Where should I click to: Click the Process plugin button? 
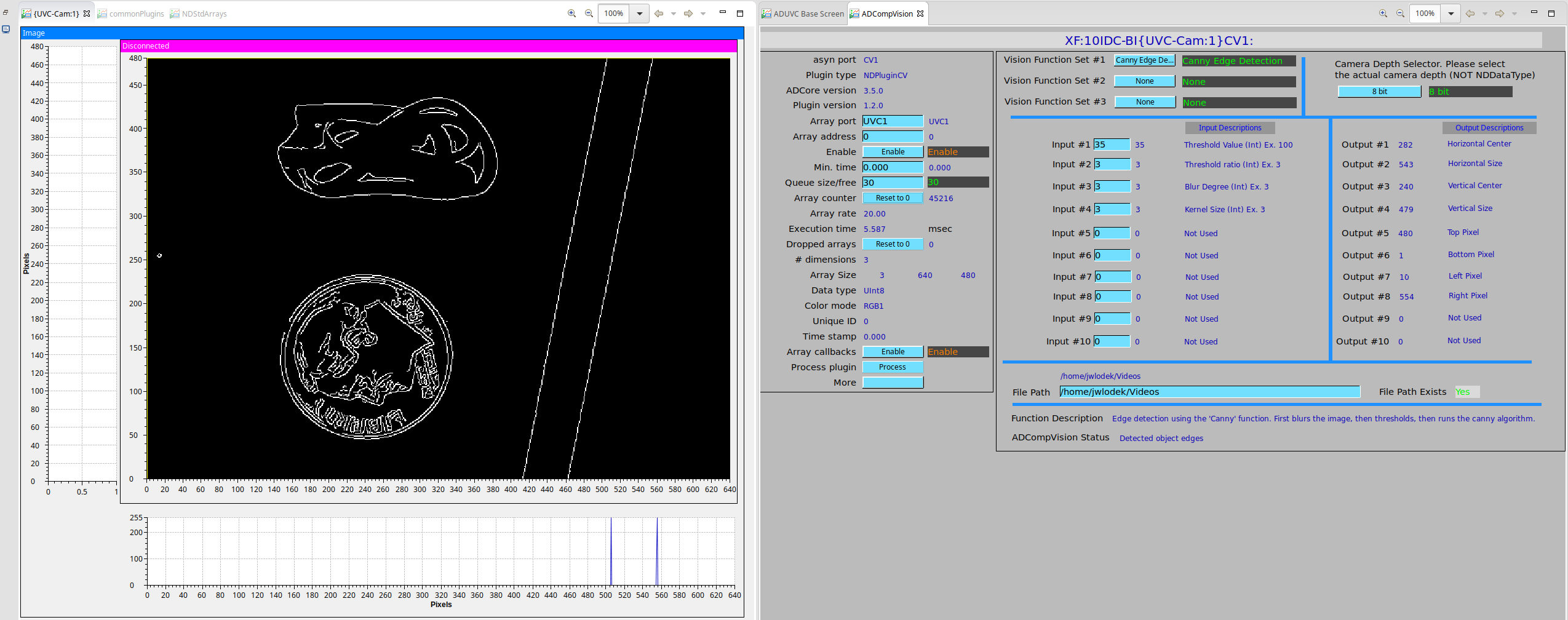pos(893,367)
